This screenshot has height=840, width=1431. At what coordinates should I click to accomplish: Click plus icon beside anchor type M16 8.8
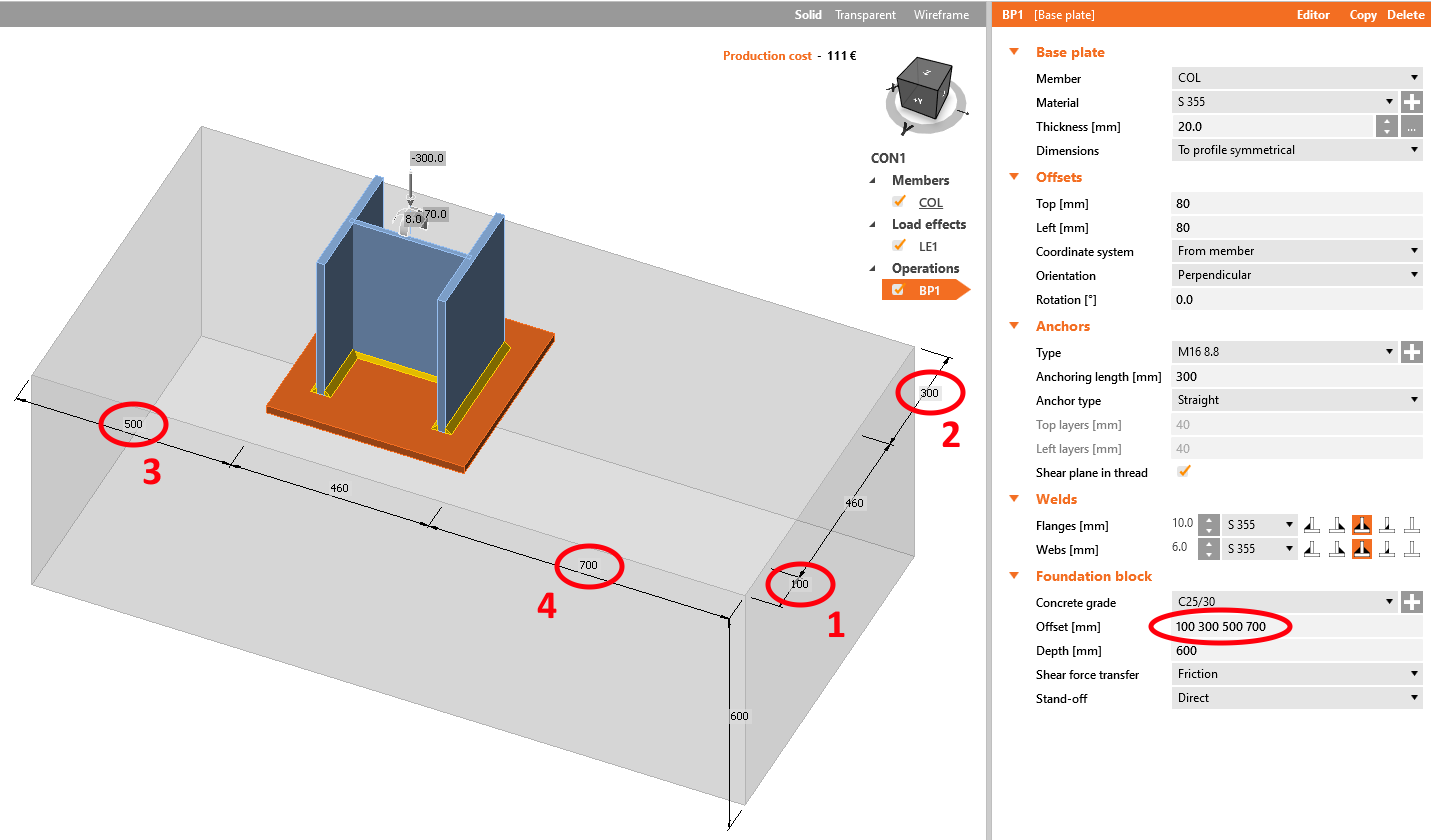1411,351
